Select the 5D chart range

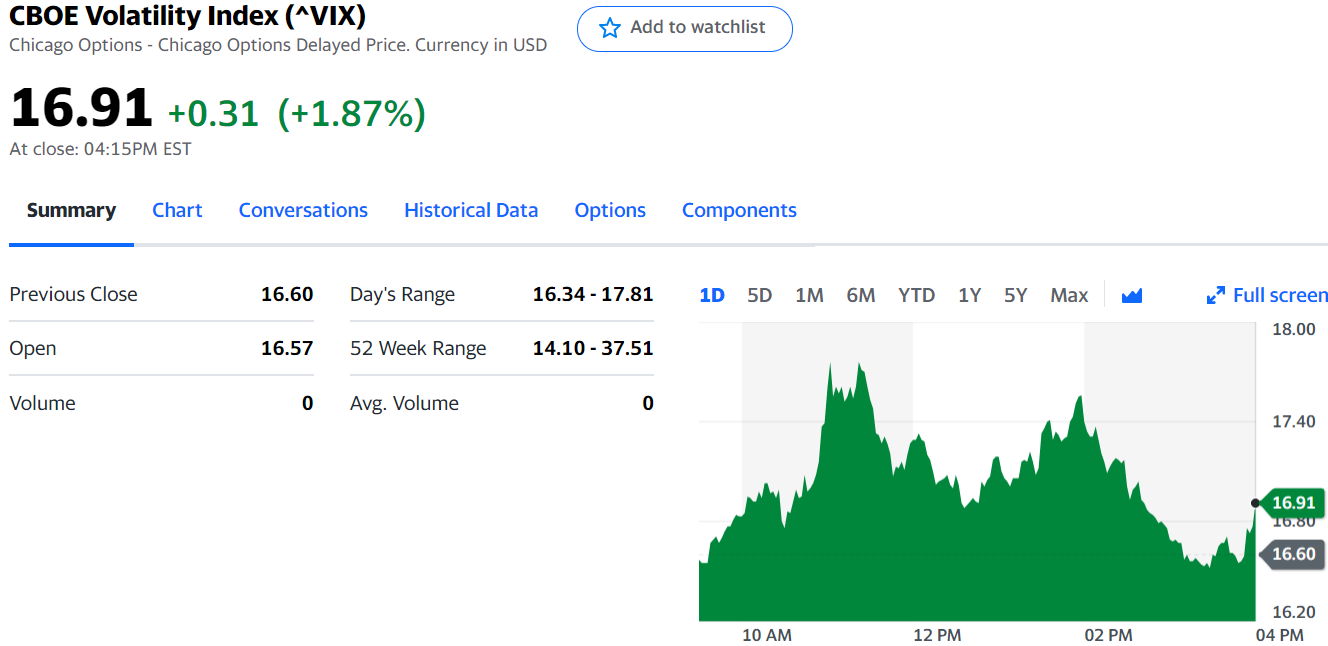pyautogui.click(x=760, y=295)
